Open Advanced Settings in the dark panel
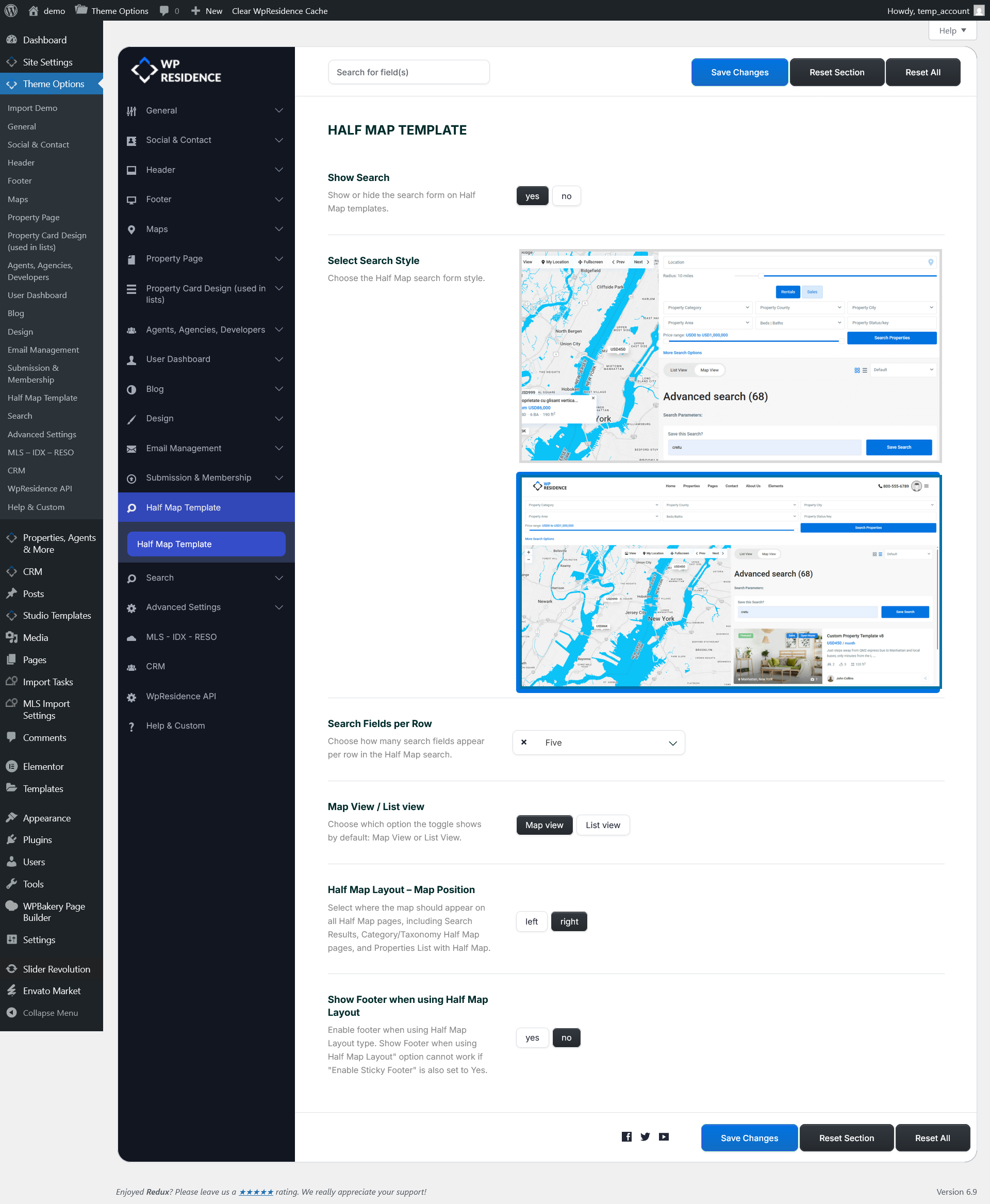Viewport: 990px width, 1204px height. [183, 607]
